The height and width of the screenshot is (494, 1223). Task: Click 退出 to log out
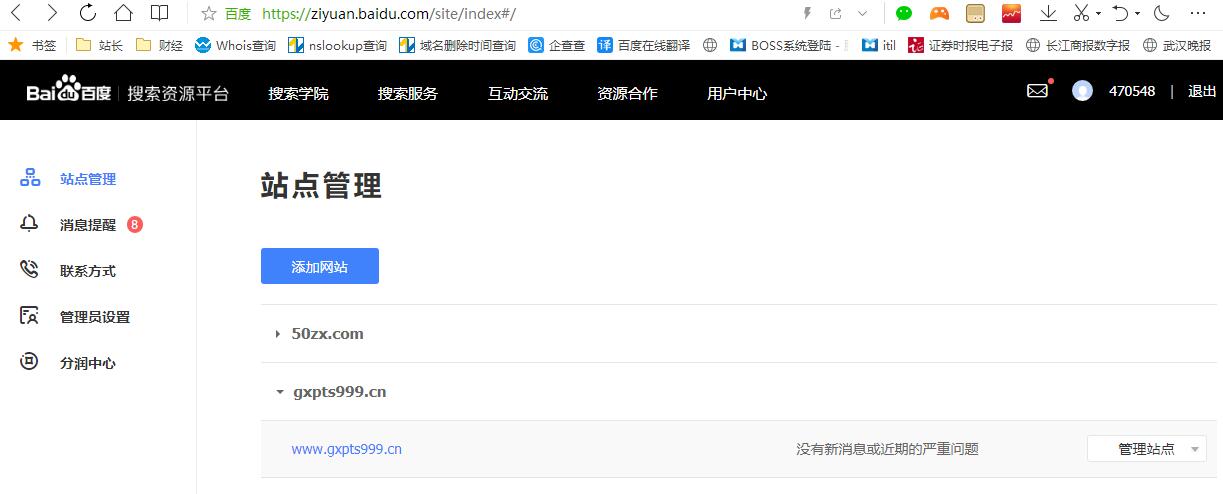coord(1202,91)
